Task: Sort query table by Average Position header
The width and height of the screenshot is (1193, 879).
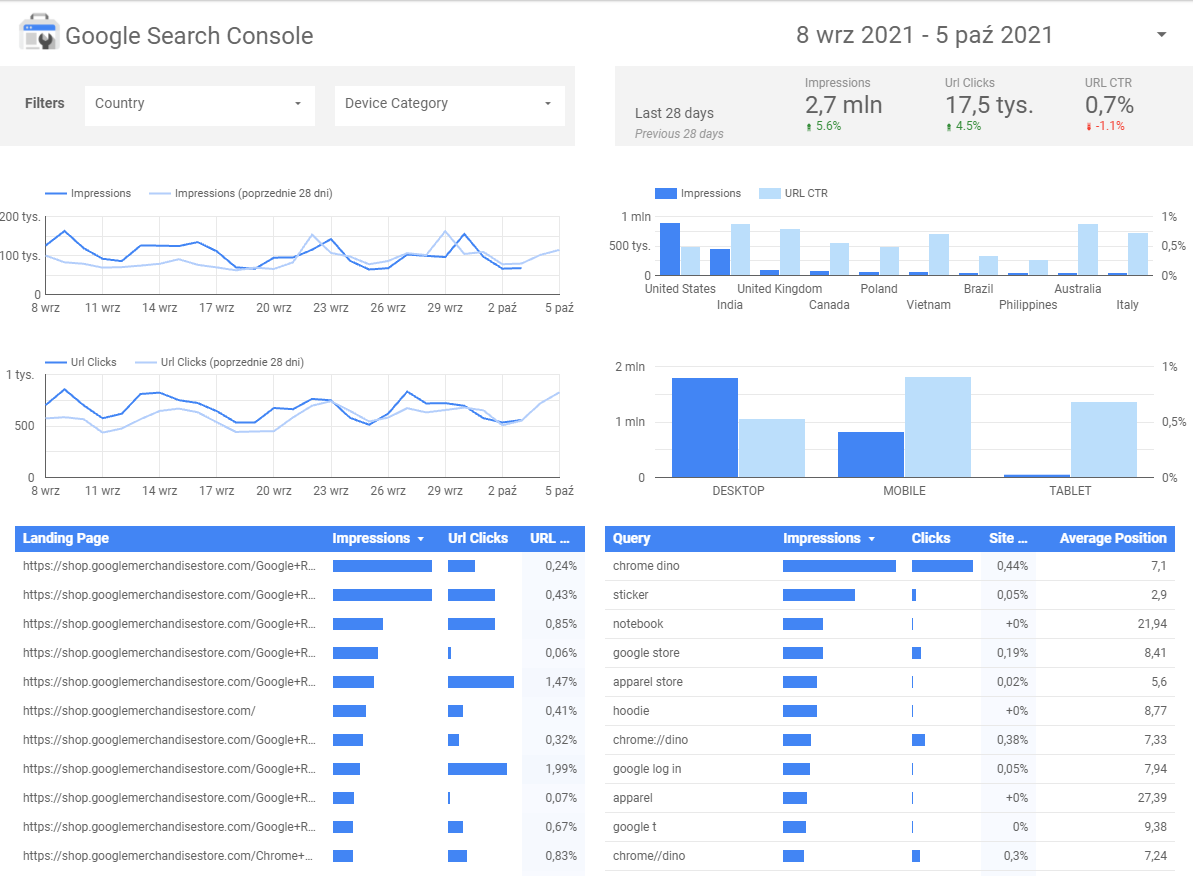Action: [1112, 538]
